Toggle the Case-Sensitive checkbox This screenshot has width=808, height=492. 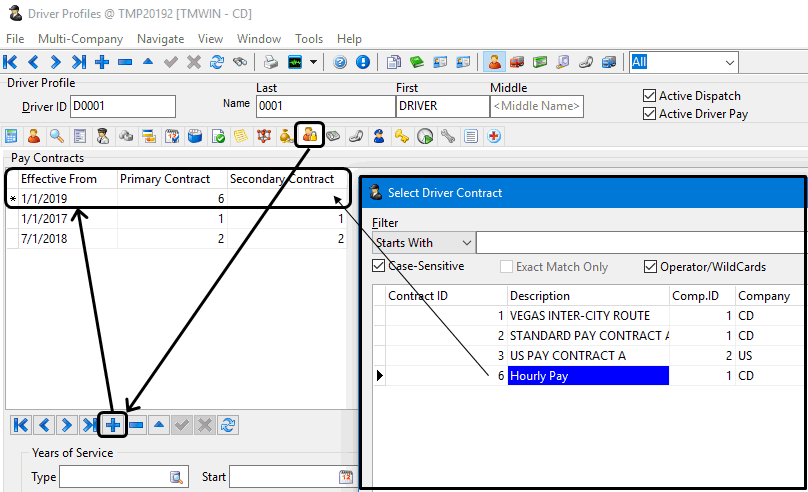(x=379, y=266)
